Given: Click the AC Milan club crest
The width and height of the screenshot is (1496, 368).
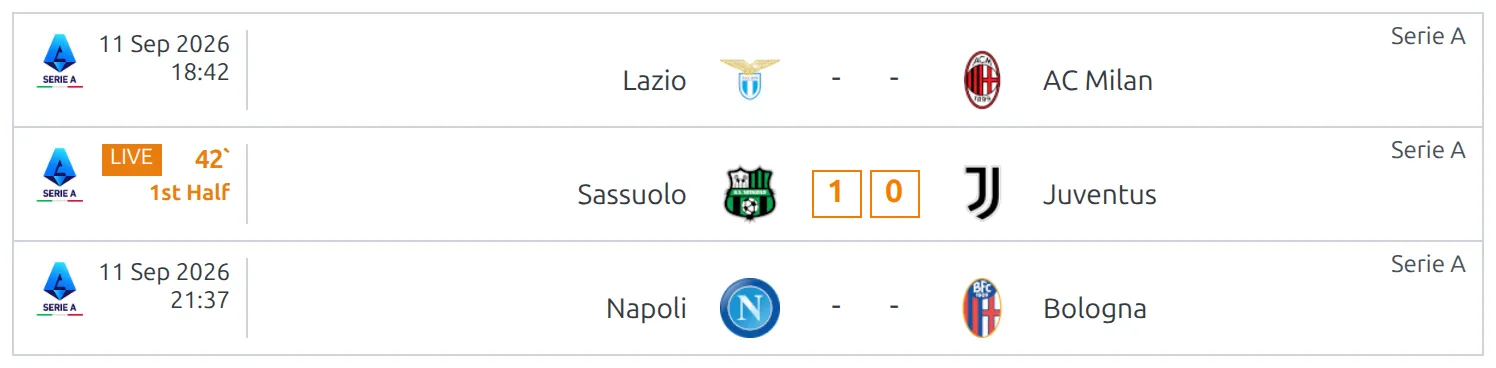Looking at the screenshot, I should pos(981,80).
